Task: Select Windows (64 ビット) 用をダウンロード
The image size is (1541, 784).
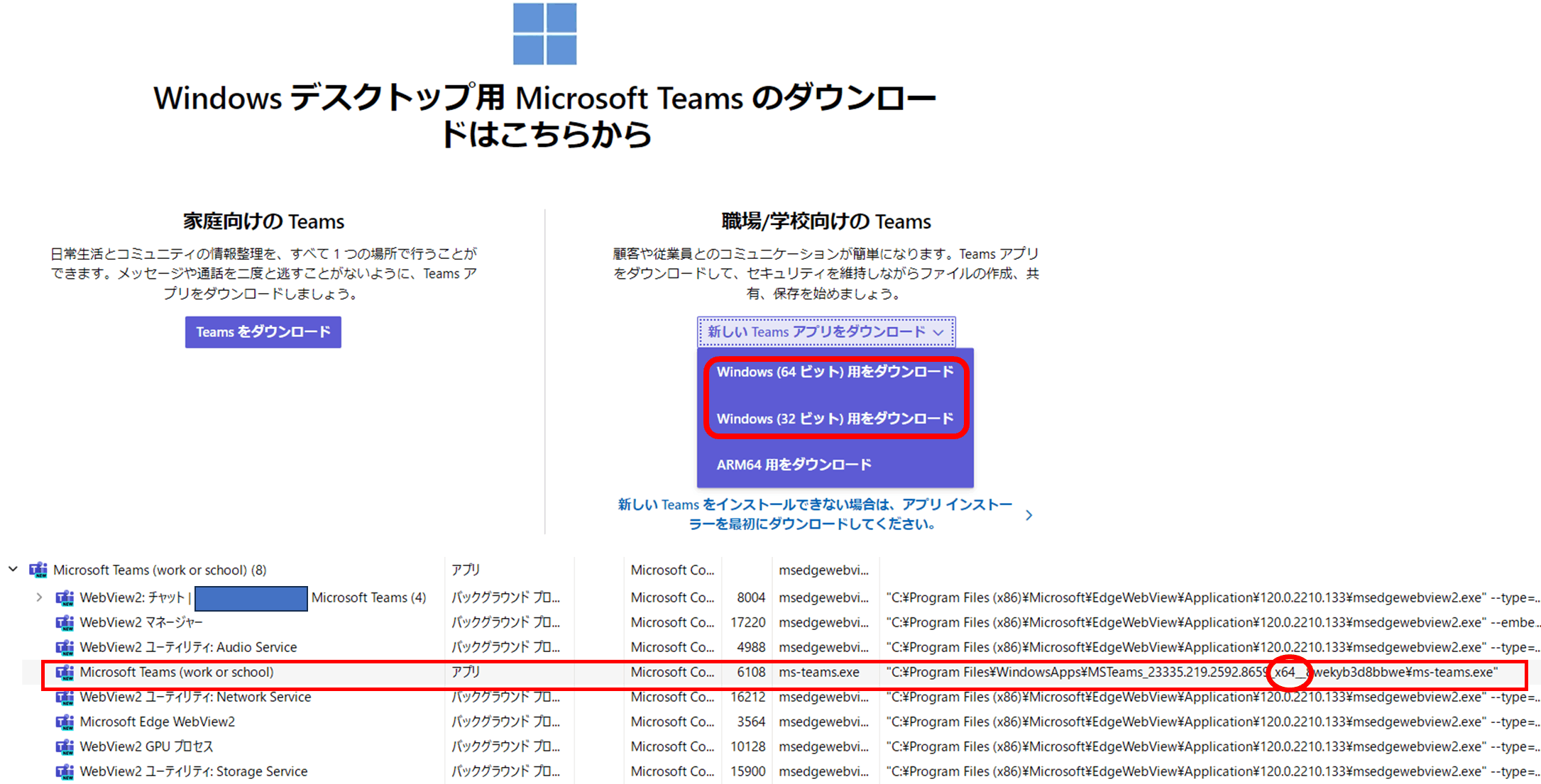Action: pos(835,371)
